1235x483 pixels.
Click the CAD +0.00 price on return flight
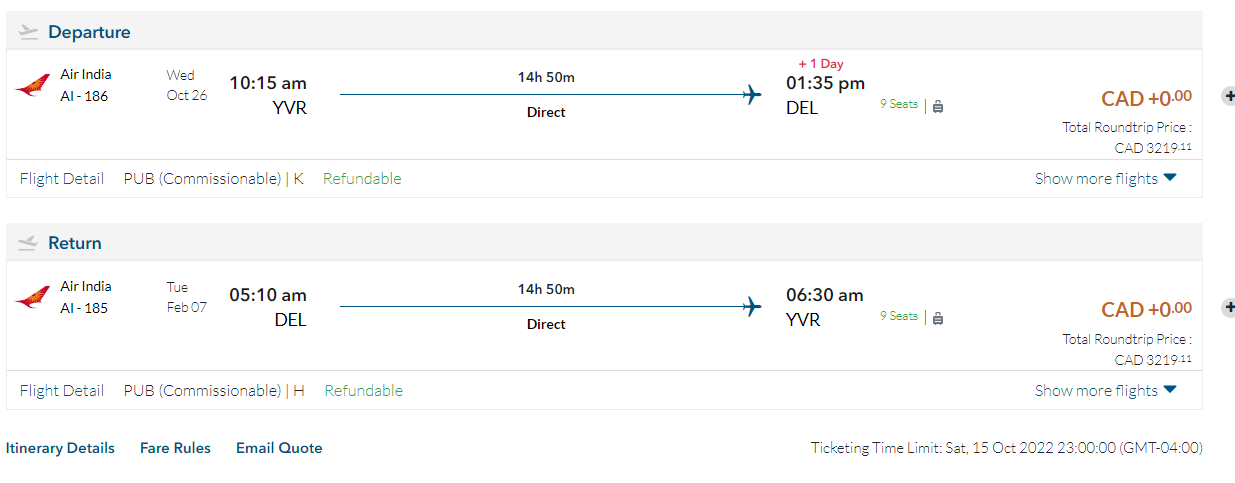click(1146, 310)
